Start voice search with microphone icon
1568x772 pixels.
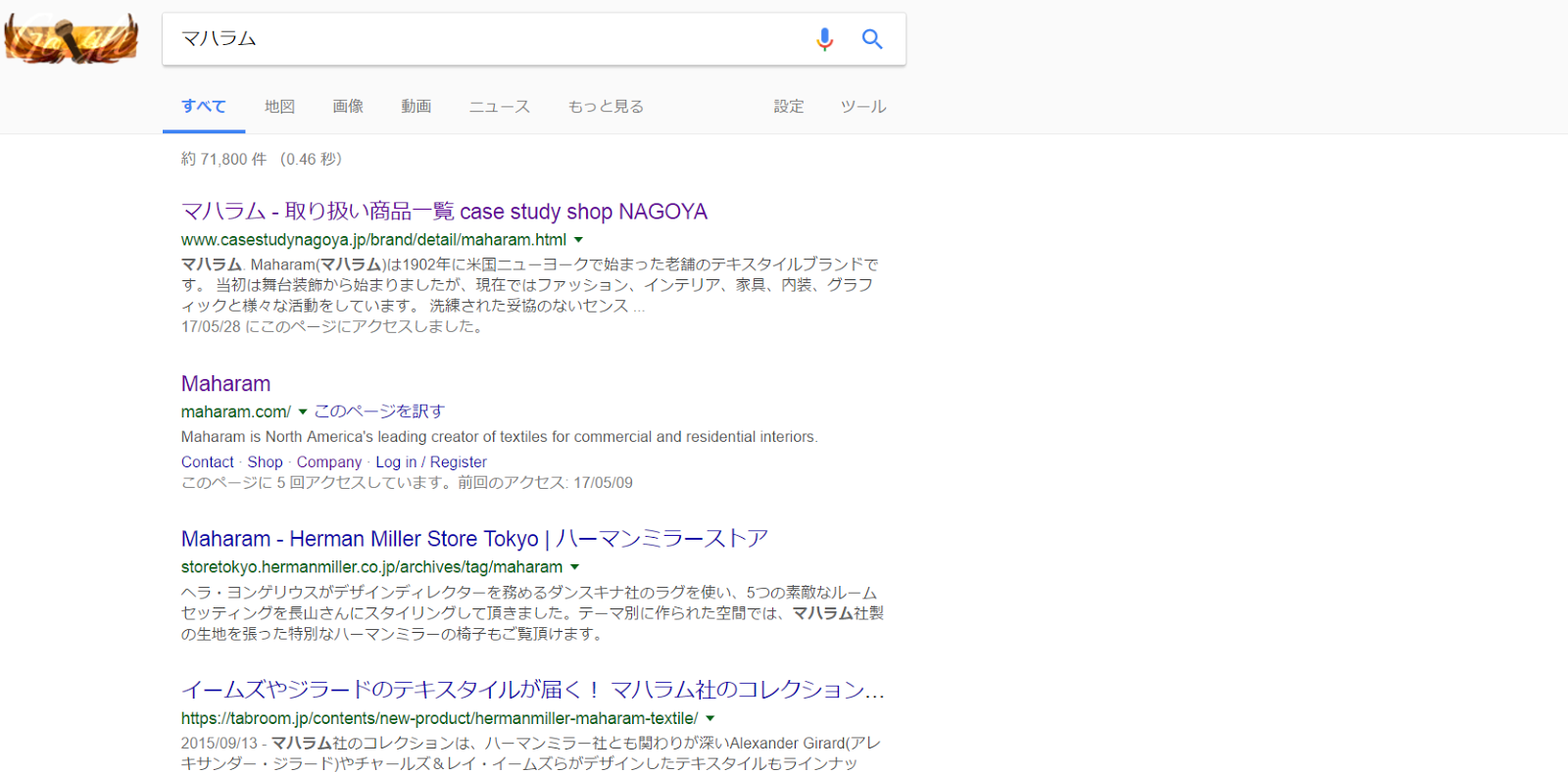825,39
